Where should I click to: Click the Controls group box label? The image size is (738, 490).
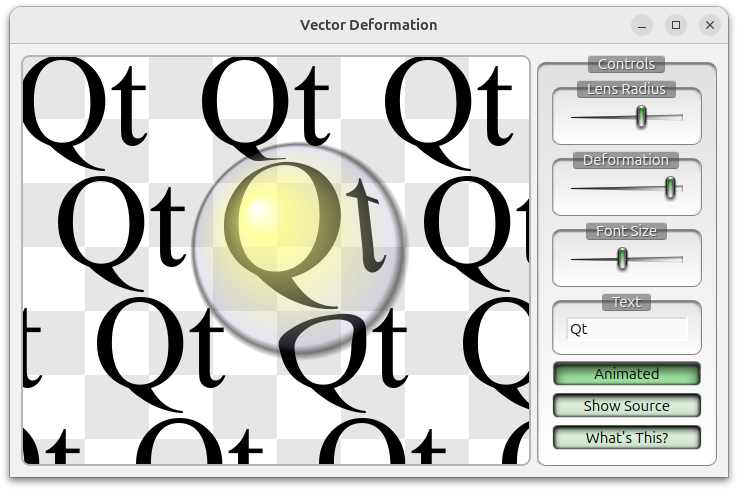click(627, 64)
